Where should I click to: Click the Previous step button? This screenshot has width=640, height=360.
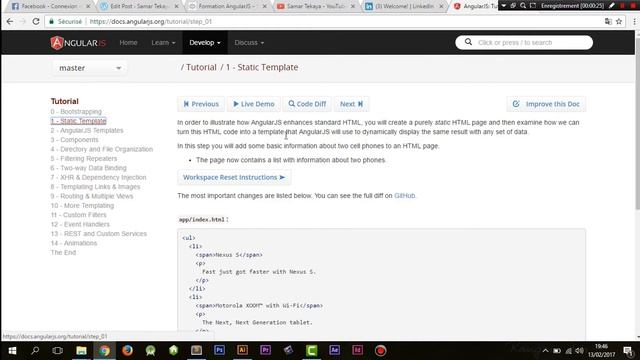click(x=201, y=104)
